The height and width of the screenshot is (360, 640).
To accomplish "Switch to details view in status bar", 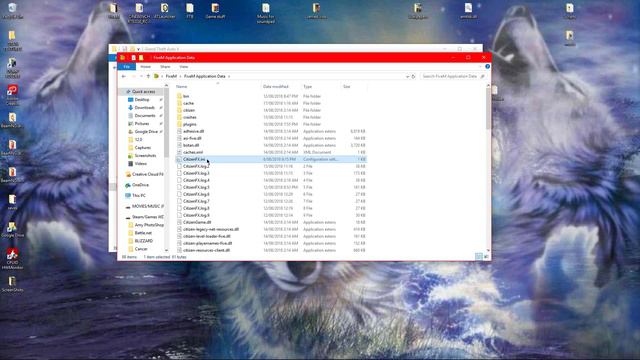I will pos(479,257).
